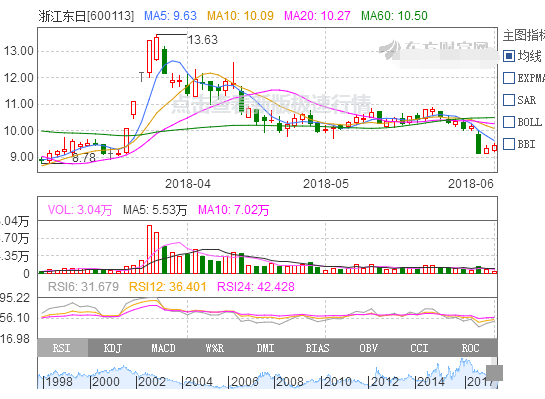The width and height of the screenshot is (545, 399).
Task: Switch to the ROC indicator tab
Action: coord(470,348)
